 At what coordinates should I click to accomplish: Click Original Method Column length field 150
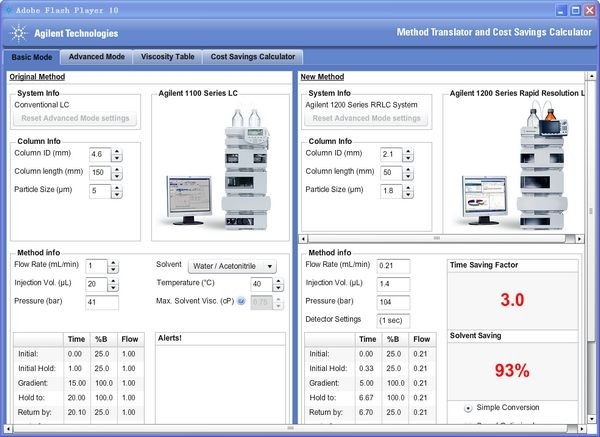click(100, 173)
